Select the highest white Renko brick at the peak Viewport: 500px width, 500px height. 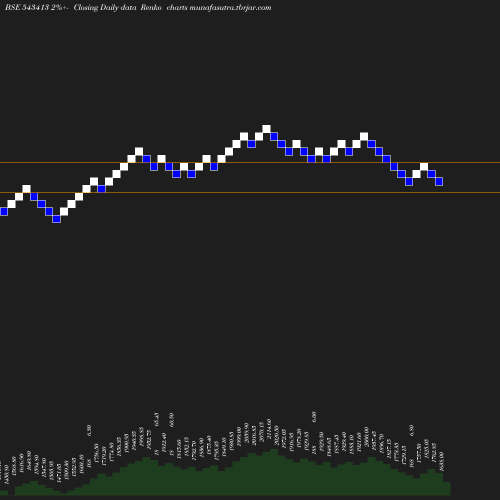click(x=266, y=129)
